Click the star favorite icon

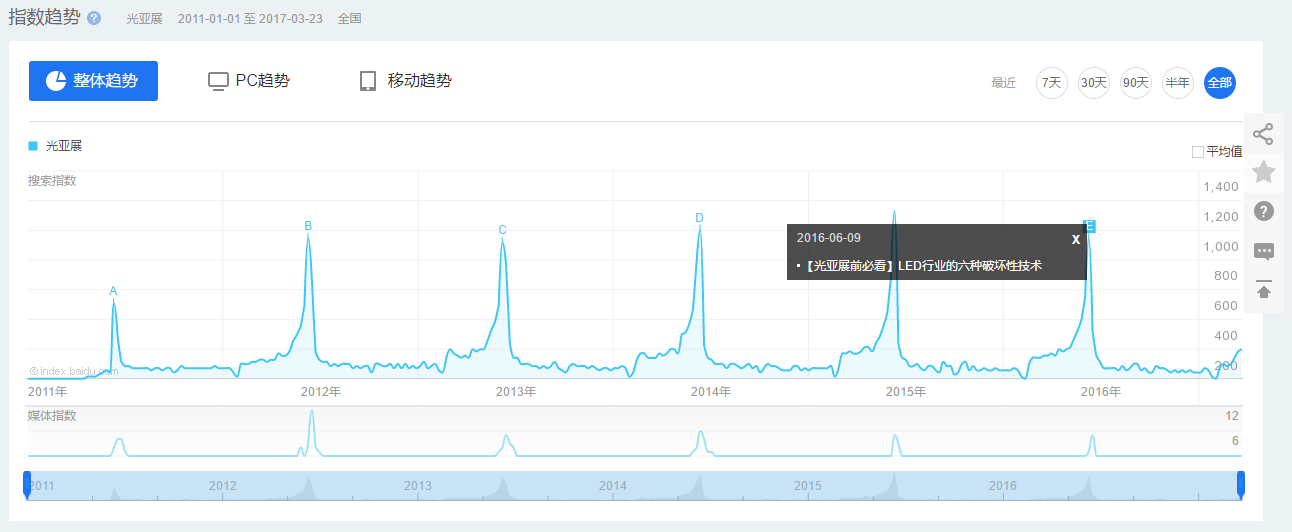1263,172
